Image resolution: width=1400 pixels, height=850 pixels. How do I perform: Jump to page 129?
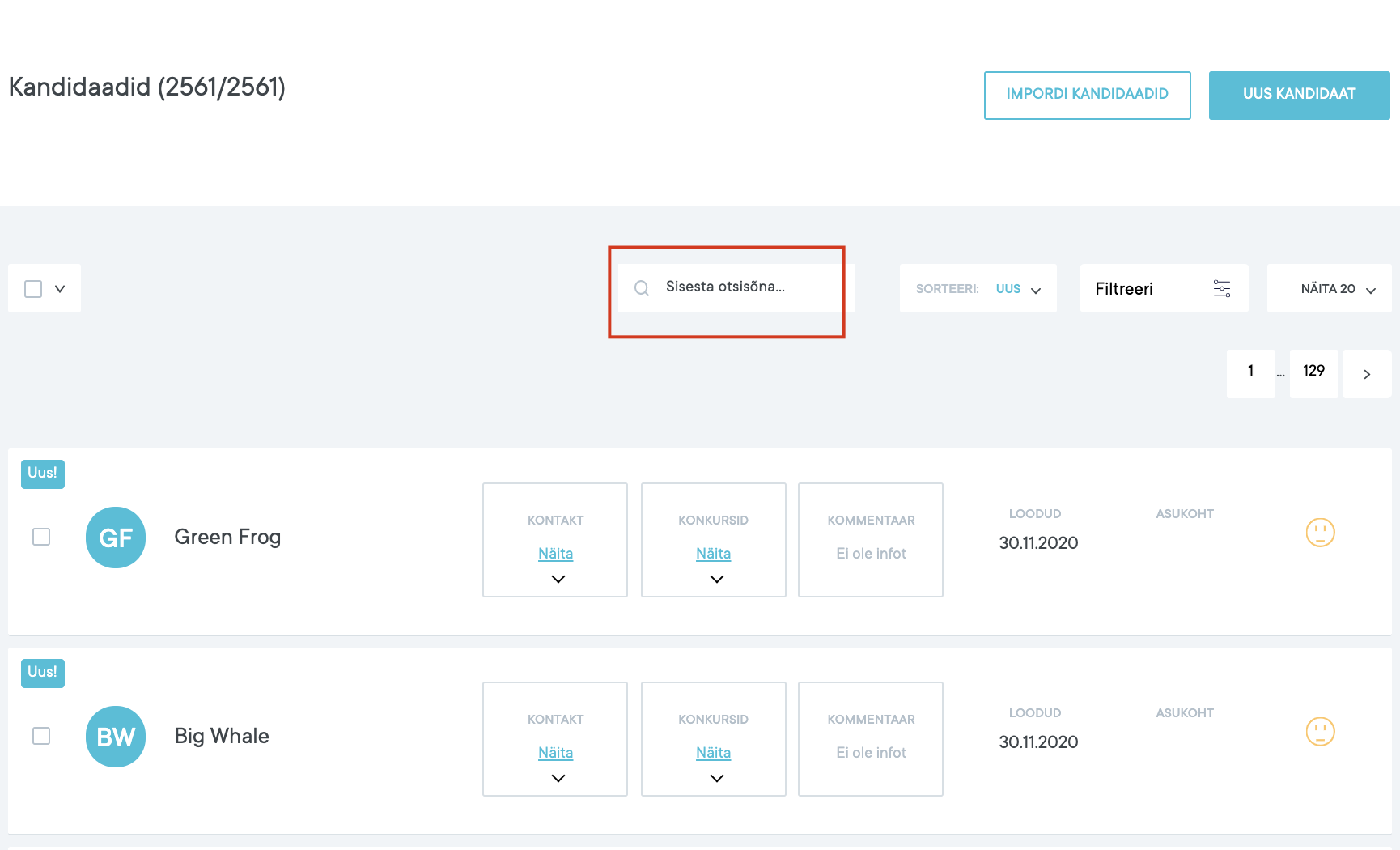pos(1313,372)
